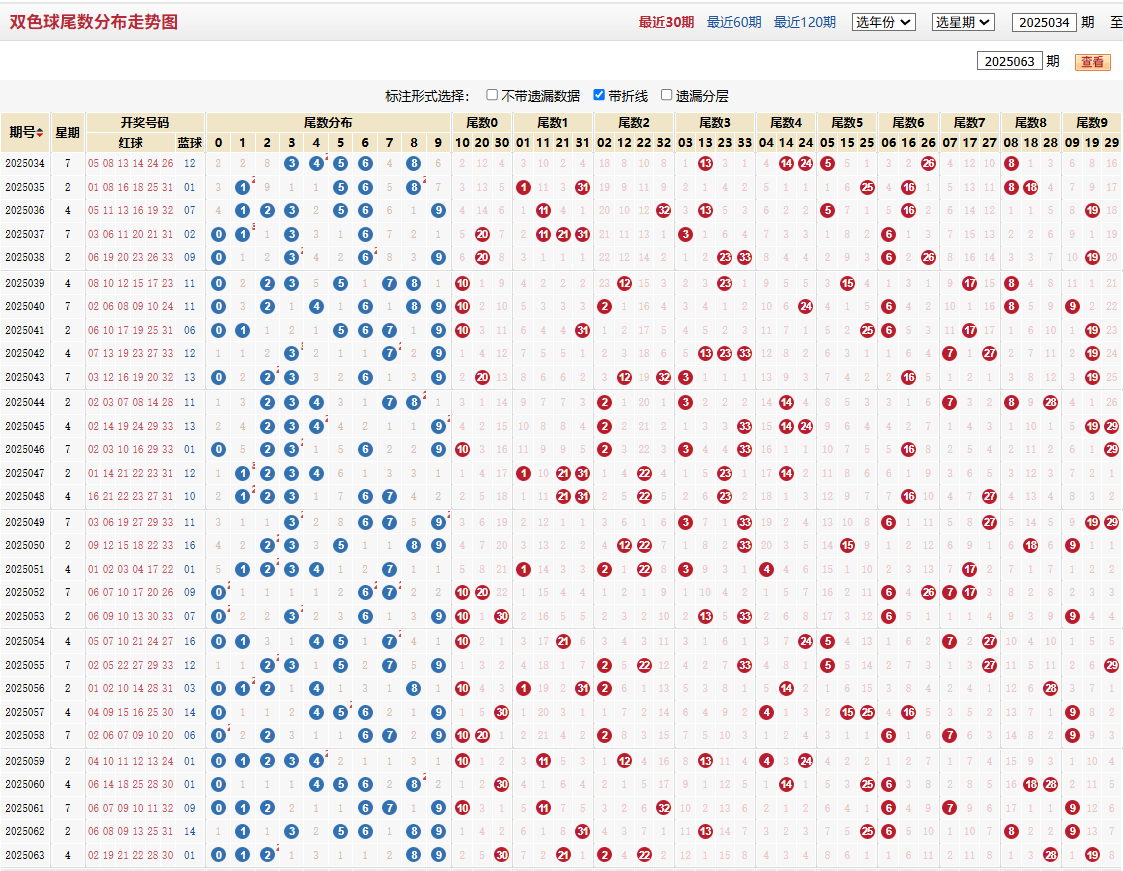The image size is (1124, 871).
Task: Select the 星期 column header
Action: (x=67, y=133)
